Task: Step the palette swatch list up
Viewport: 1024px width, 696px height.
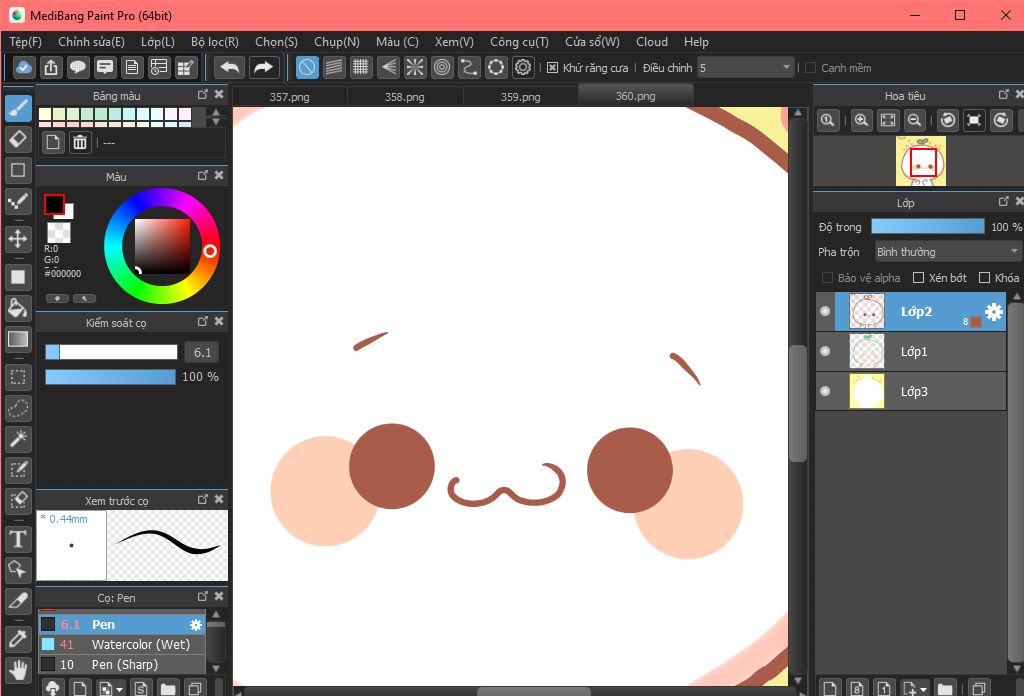Action: 216,112
